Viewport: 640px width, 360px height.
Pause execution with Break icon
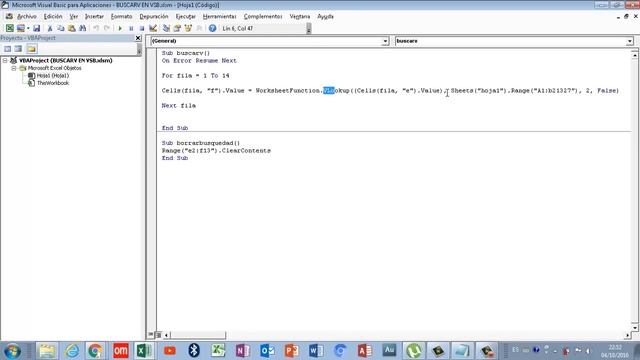131,28
